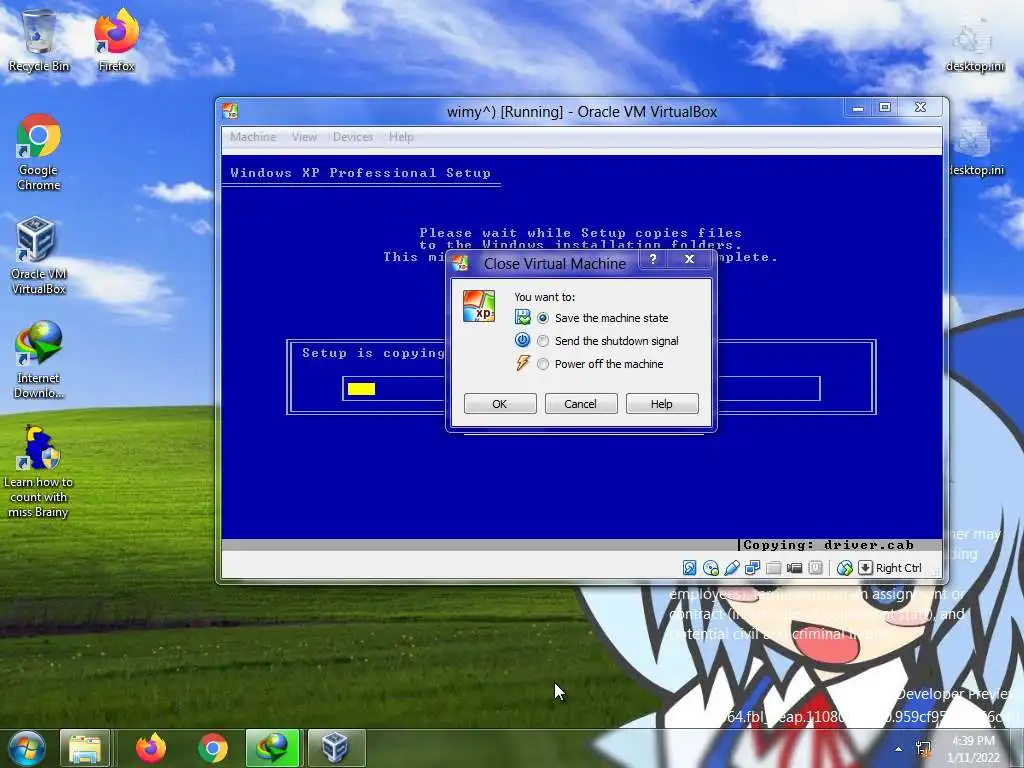Select Send the shutdown signal option
This screenshot has height=768, width=1024.
607,341
